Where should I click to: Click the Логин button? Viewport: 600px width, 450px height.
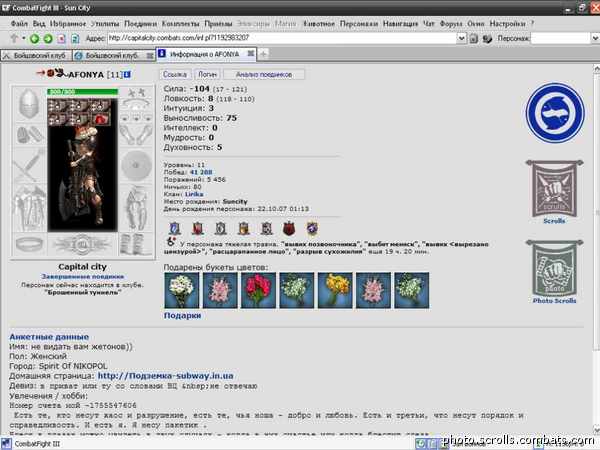207,74
